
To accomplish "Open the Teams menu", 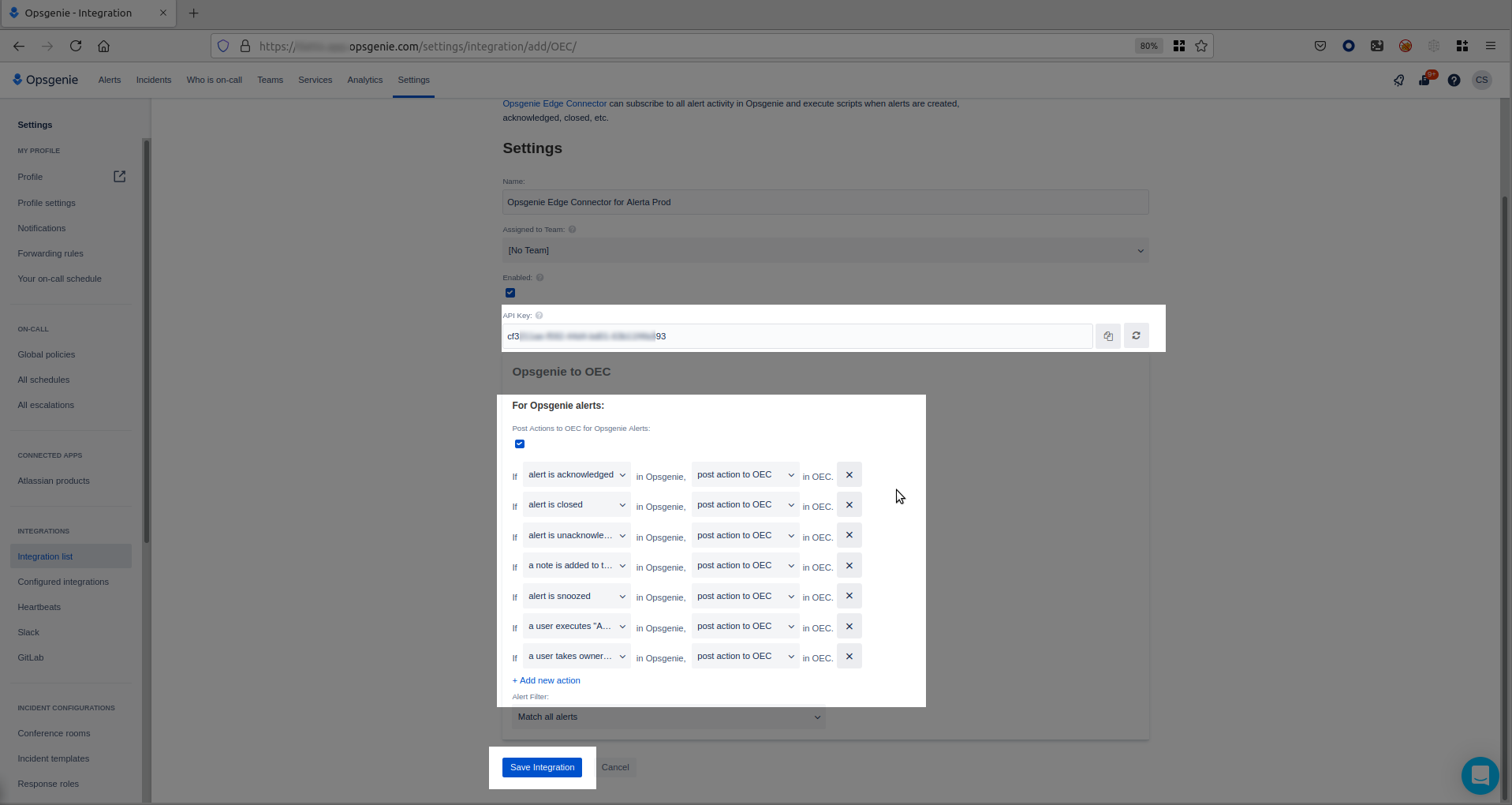I will tap(270, 80).
